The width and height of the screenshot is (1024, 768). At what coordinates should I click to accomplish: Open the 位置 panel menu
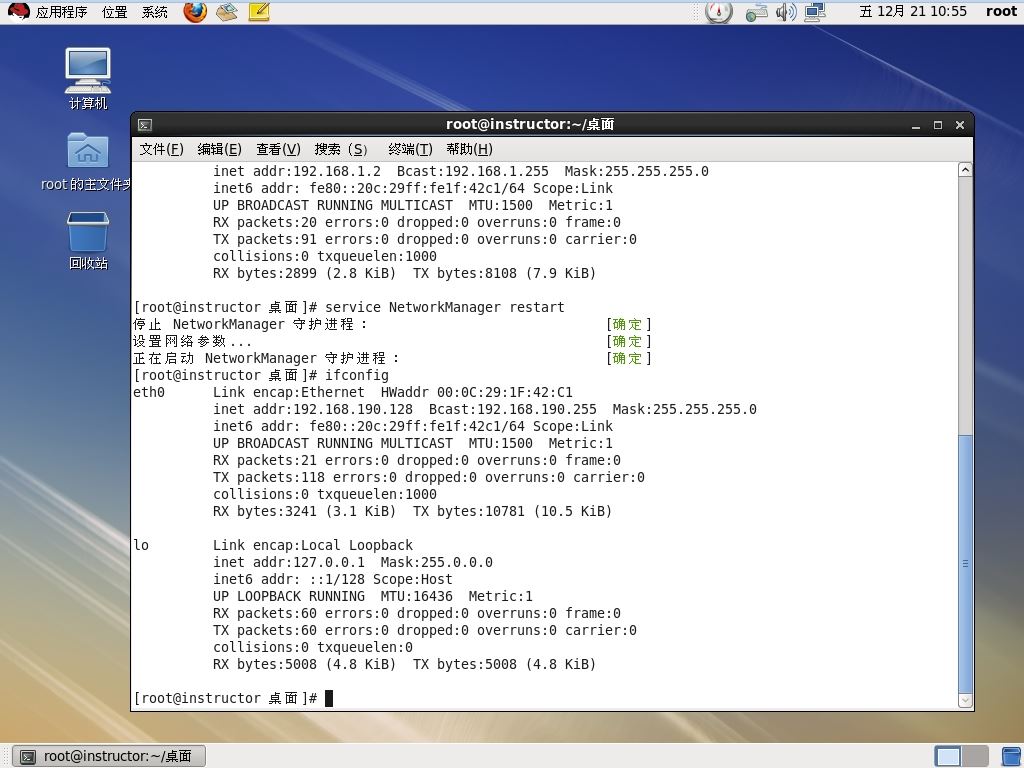[x=115, y=12]
